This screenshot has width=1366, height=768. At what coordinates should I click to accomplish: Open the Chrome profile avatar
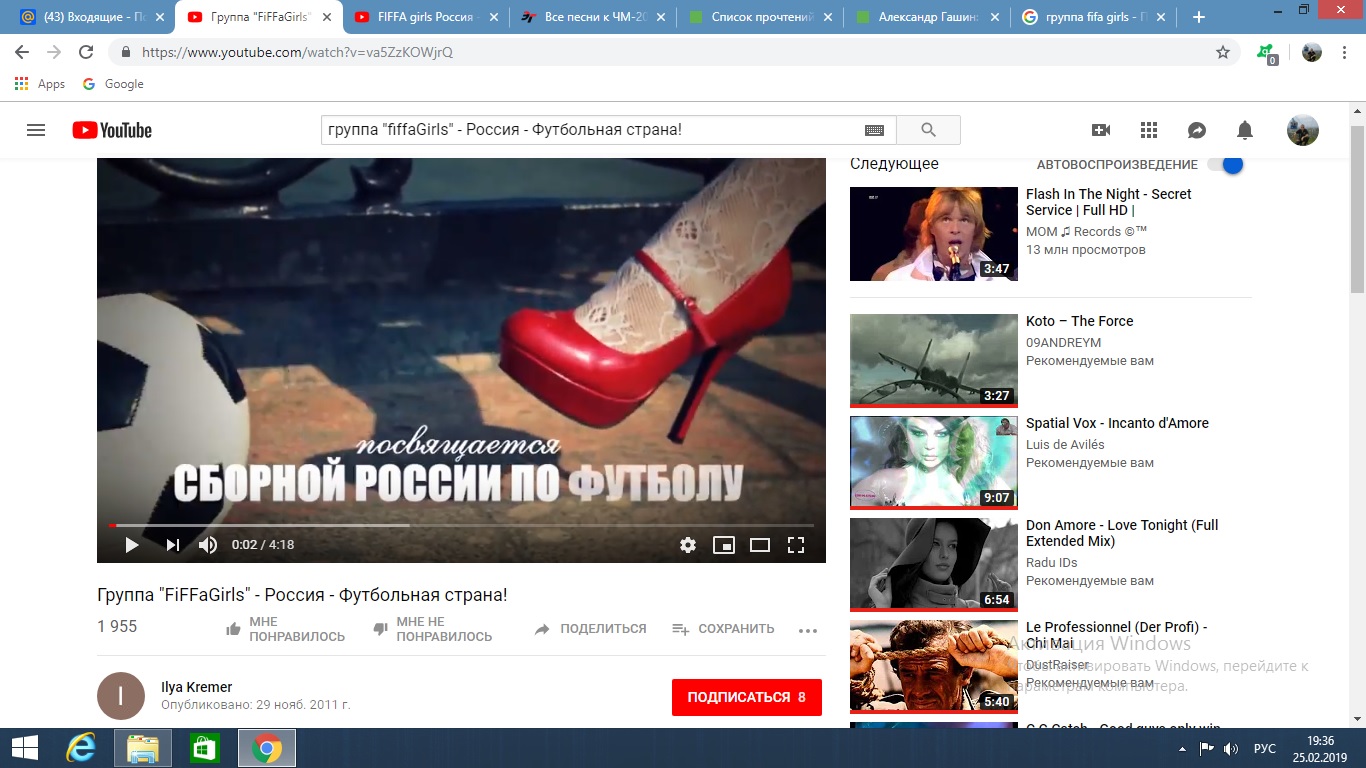[x=1312, y=52]
